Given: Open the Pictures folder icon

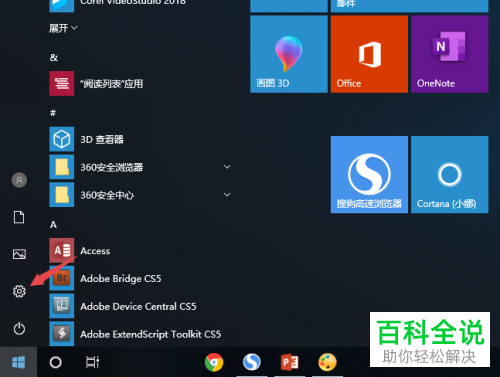Looking at the screenshot, I should [x=19, y=254].
